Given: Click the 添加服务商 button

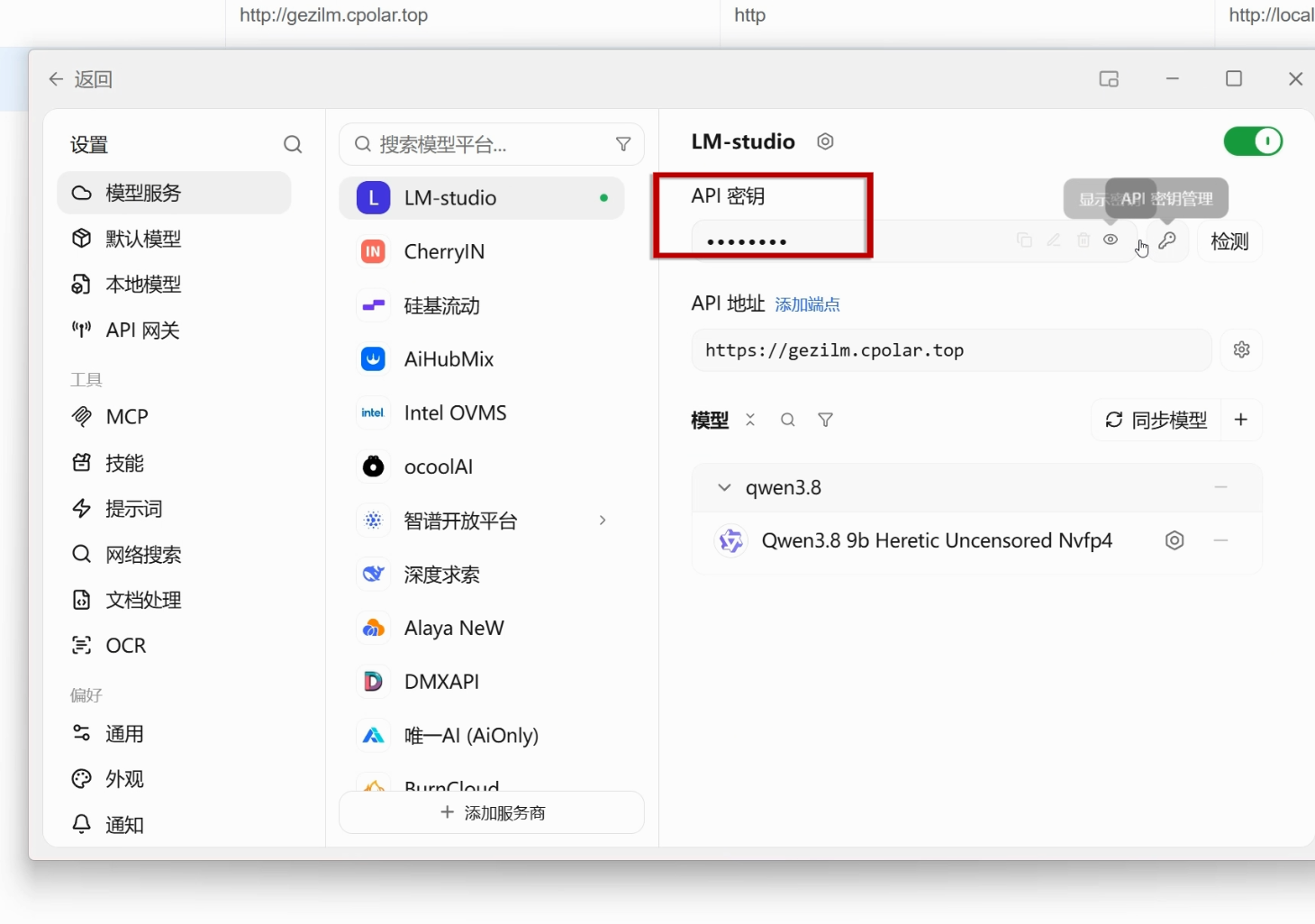Looking at the screenshot, I should click(492, 812).
